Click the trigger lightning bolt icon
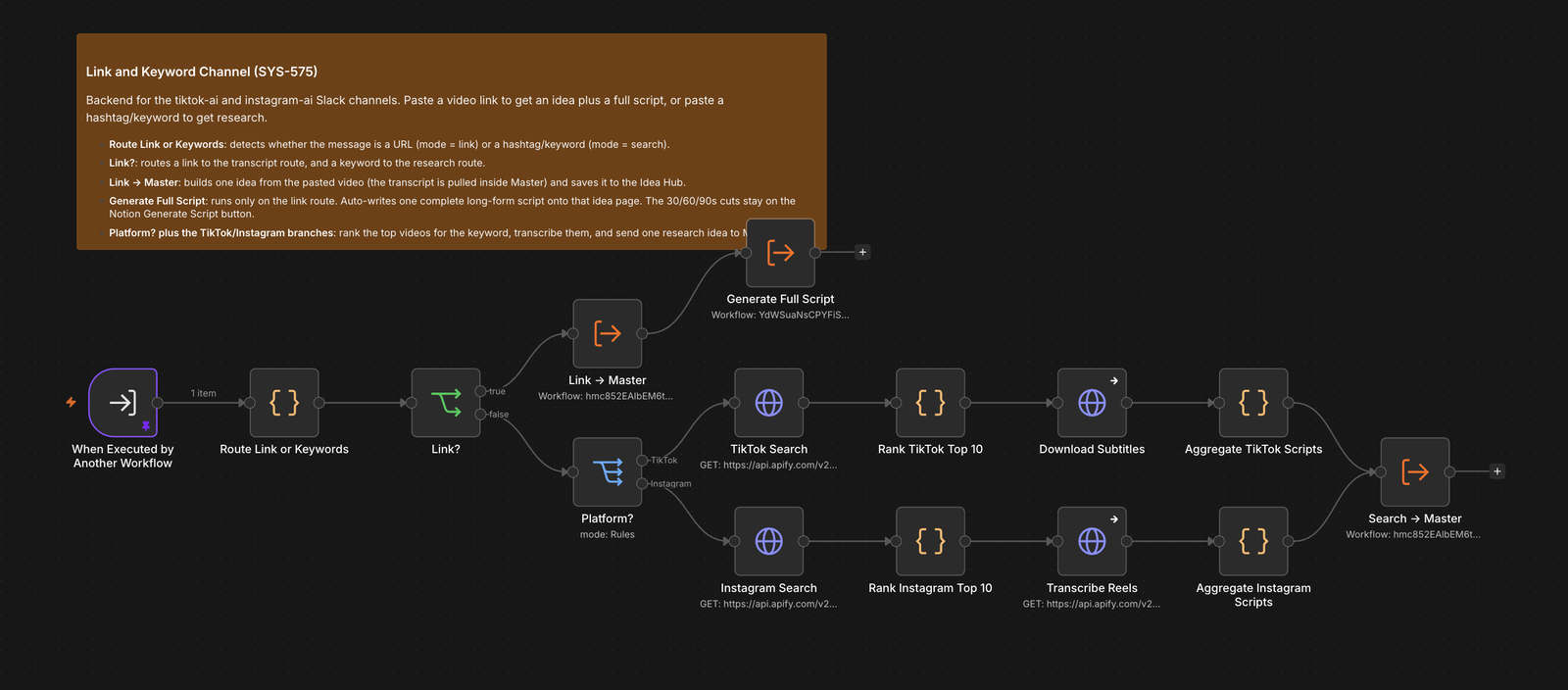Image resolution: width=1568 pixels, height=690 pixels. [71, 402]
